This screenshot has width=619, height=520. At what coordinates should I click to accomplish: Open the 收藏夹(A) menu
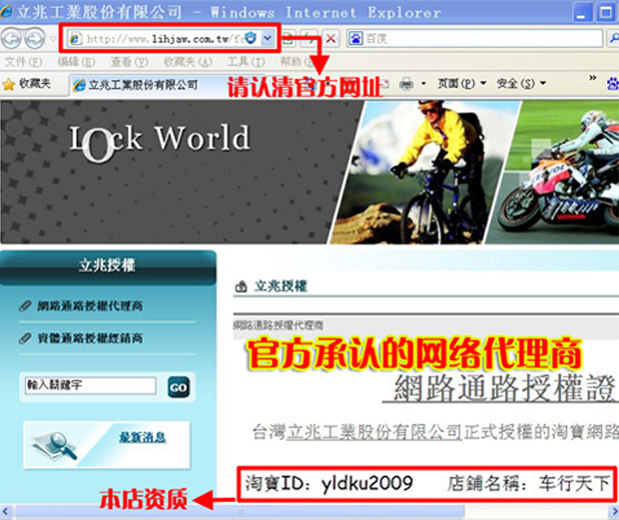click(188, 62)
